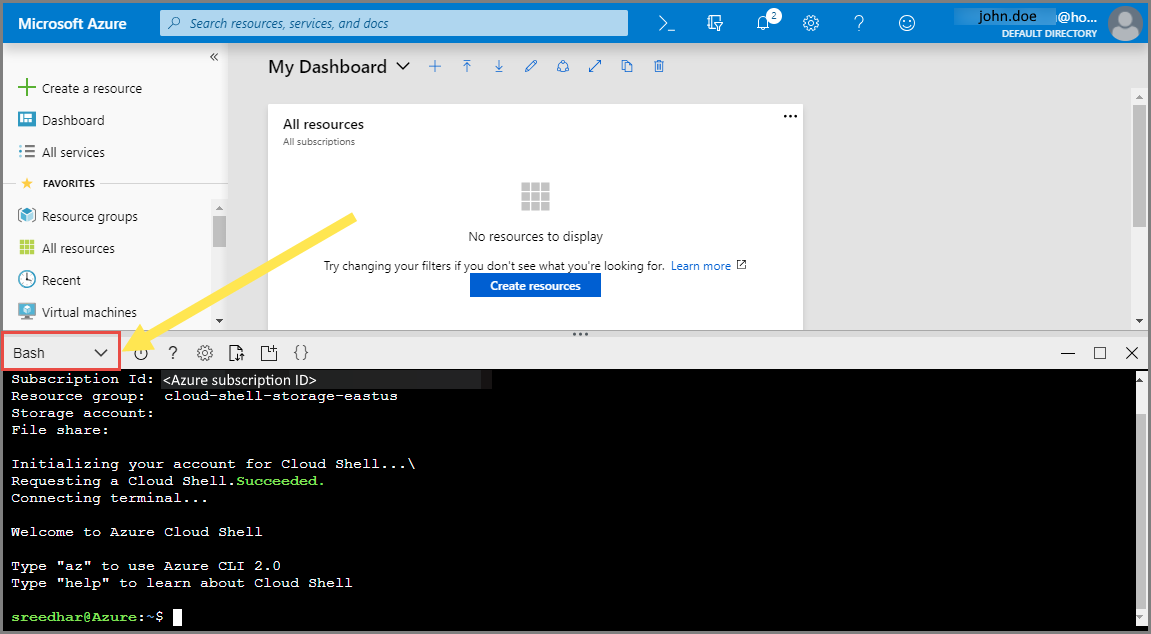Image resolution: width=1151 pixels, height=634 pixels.
Task: Click the Delete dashboard trash icon
Action: pyautogui.click(x=659, y=66)
